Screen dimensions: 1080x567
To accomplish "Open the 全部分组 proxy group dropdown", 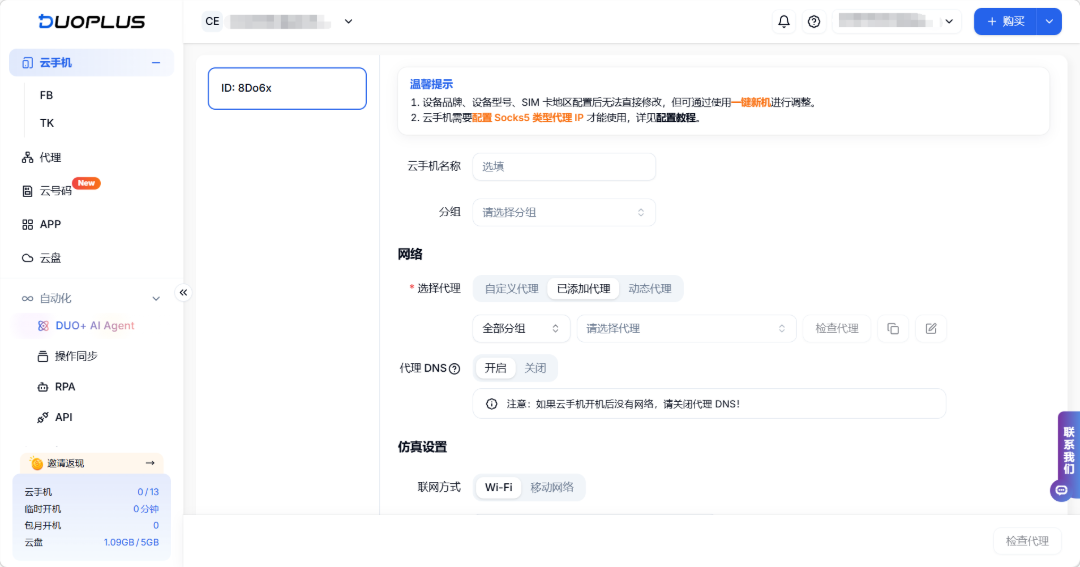I will coord(521,329).
